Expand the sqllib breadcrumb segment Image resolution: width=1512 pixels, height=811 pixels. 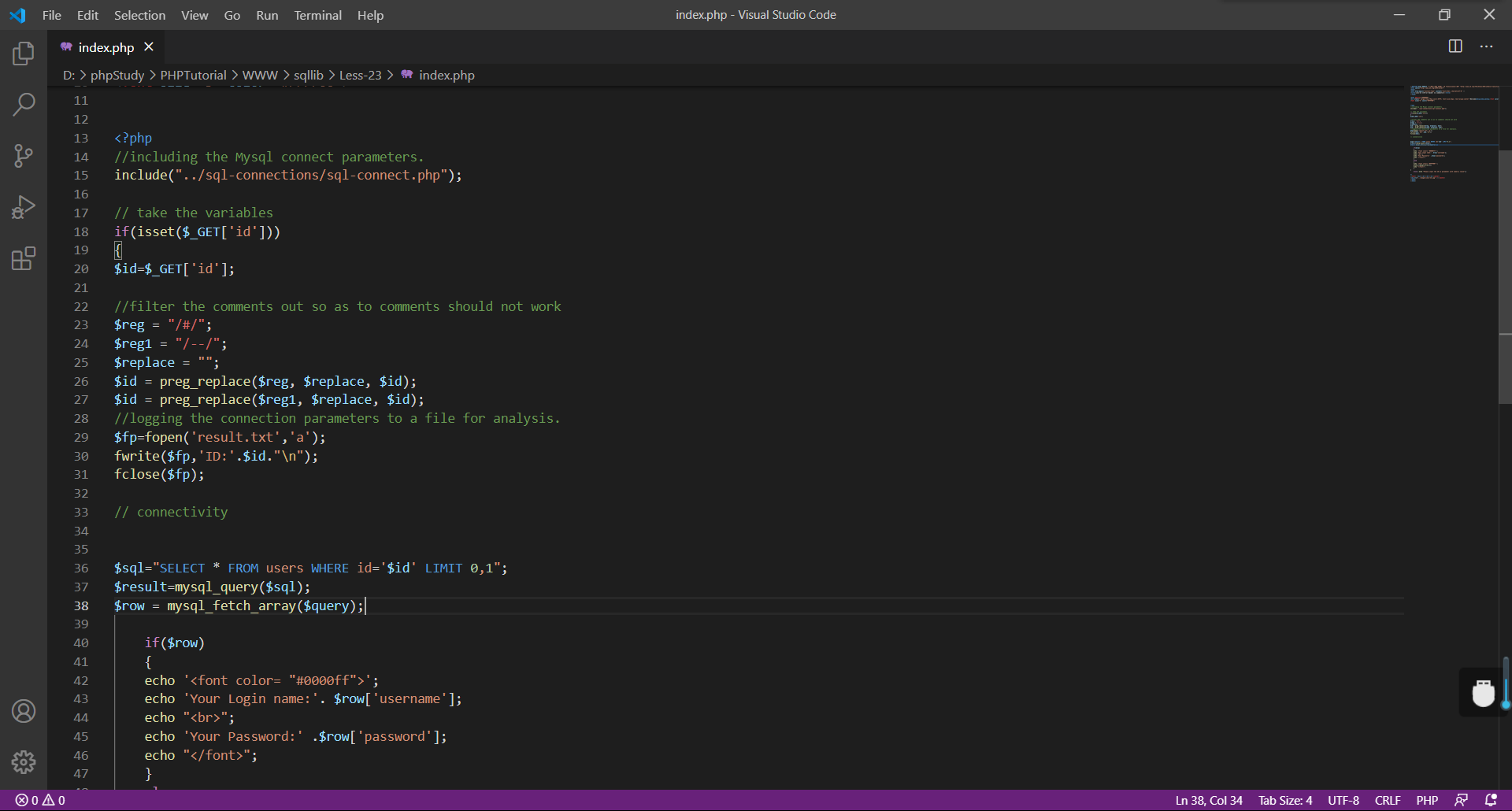point(308,75)
